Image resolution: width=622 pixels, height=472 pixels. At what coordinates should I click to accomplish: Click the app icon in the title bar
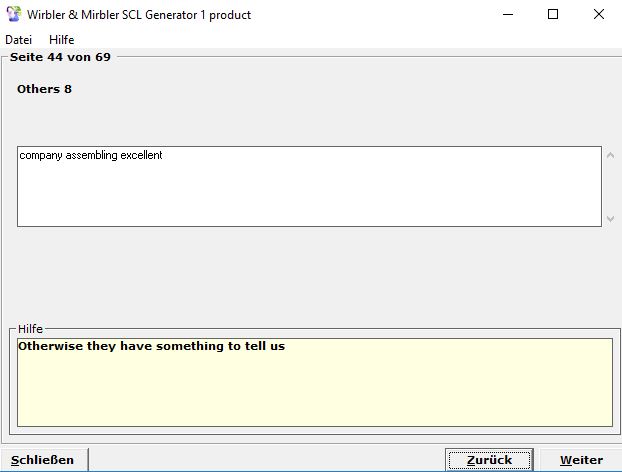[x=14, y=15]
